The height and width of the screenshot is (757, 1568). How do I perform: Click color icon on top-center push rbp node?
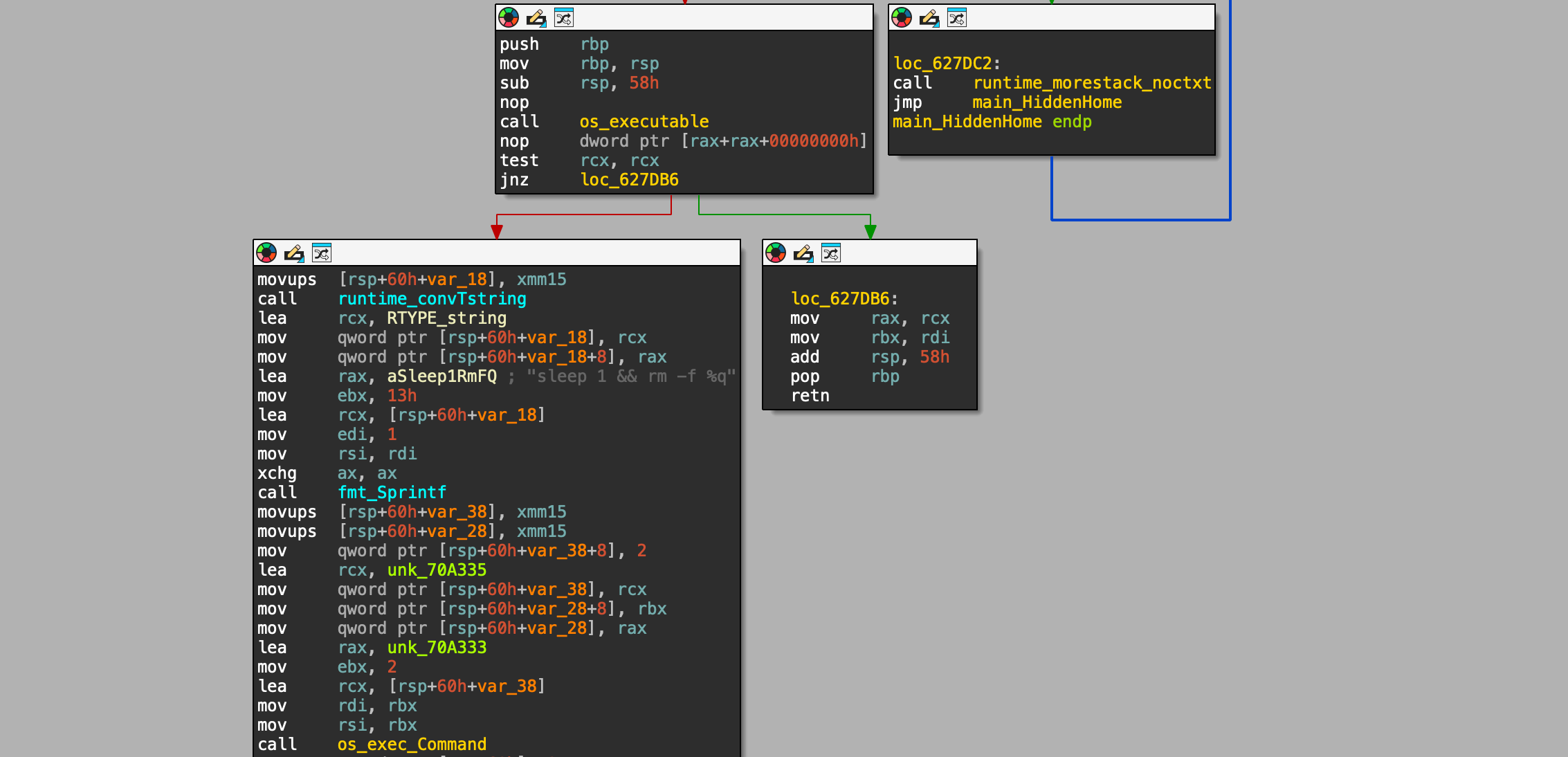[509, 18]
